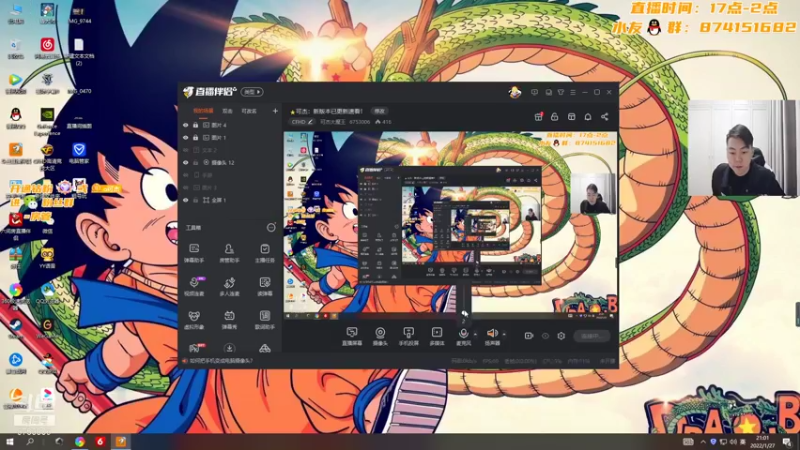Open the 歌词助手 tool
Screen dimensions: 800x450
pyautogui.click(x=264, y=320)
